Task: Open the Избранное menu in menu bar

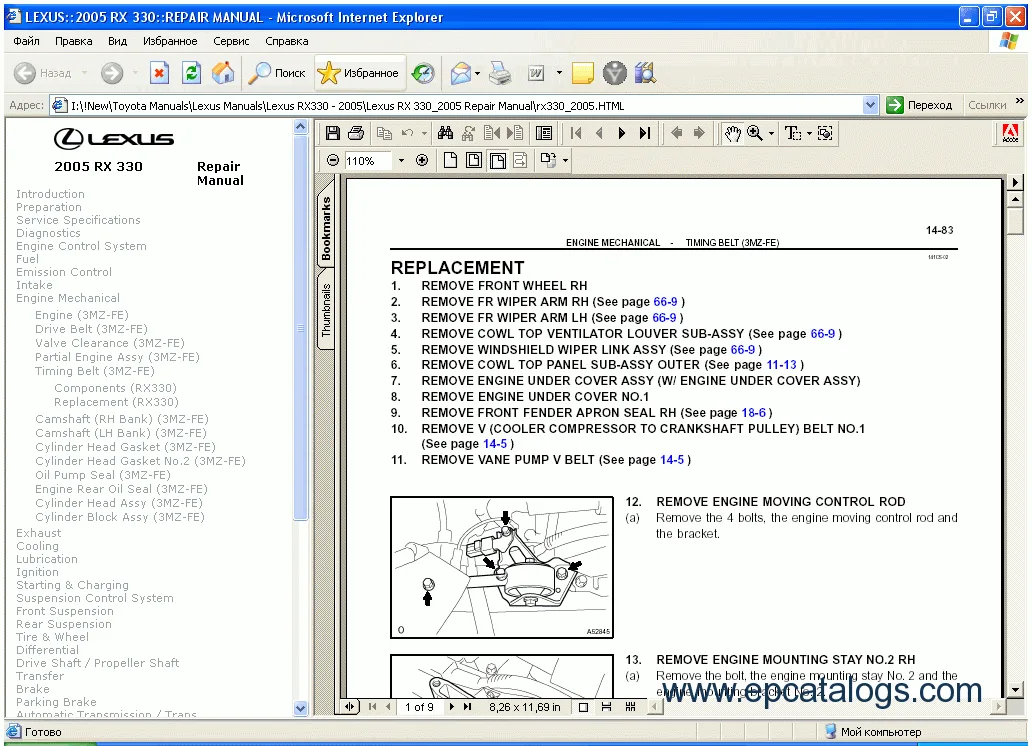Action: click(x=170, y=41)
